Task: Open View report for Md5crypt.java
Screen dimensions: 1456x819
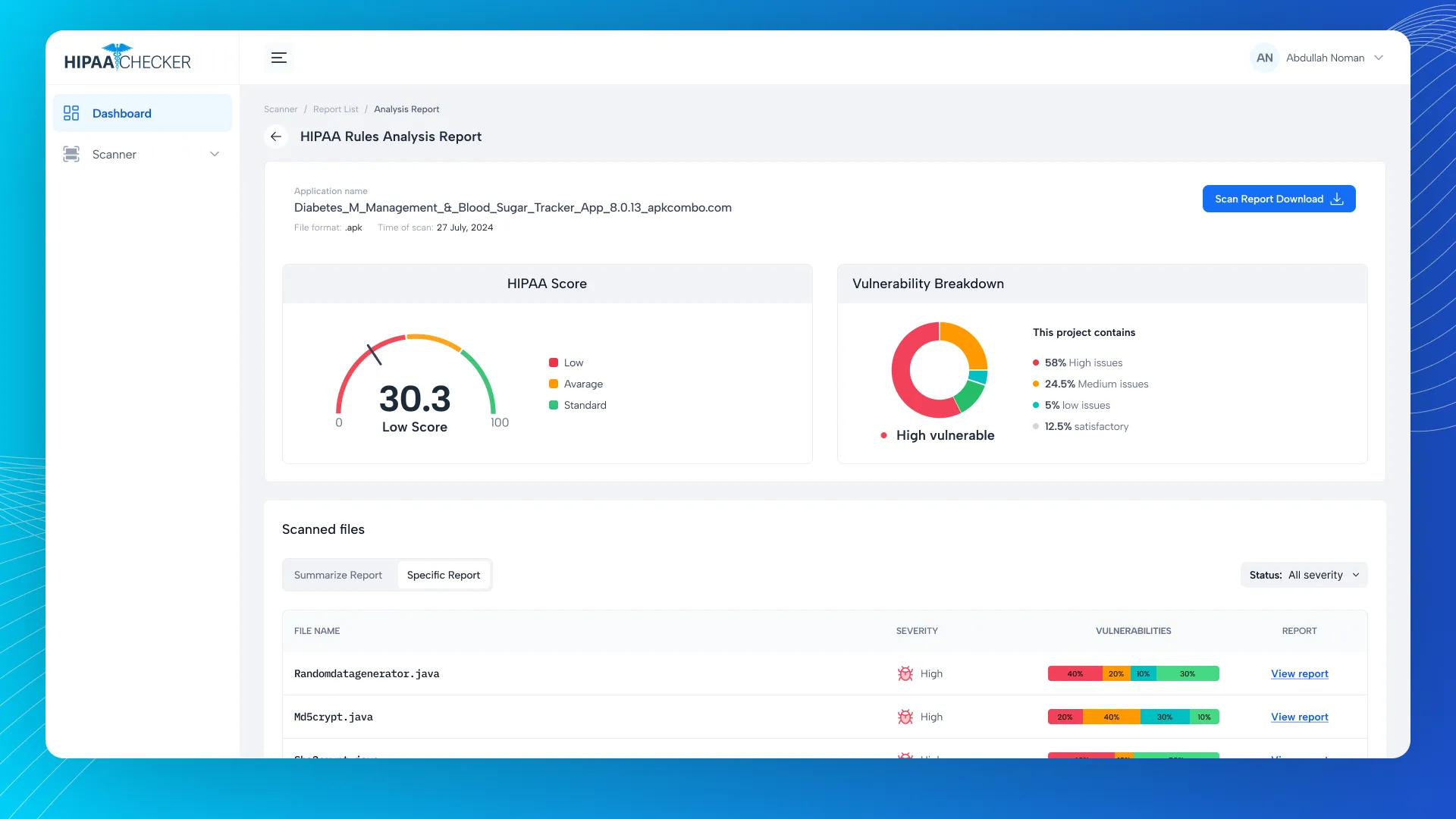Action: tap(1299, 717)
